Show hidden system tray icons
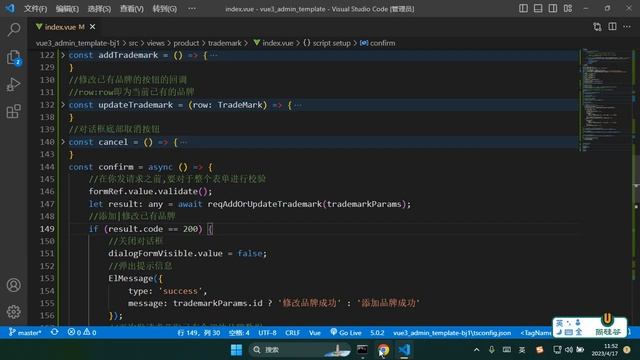This screenshot has height=360, width=640. [x=476, y=350]
